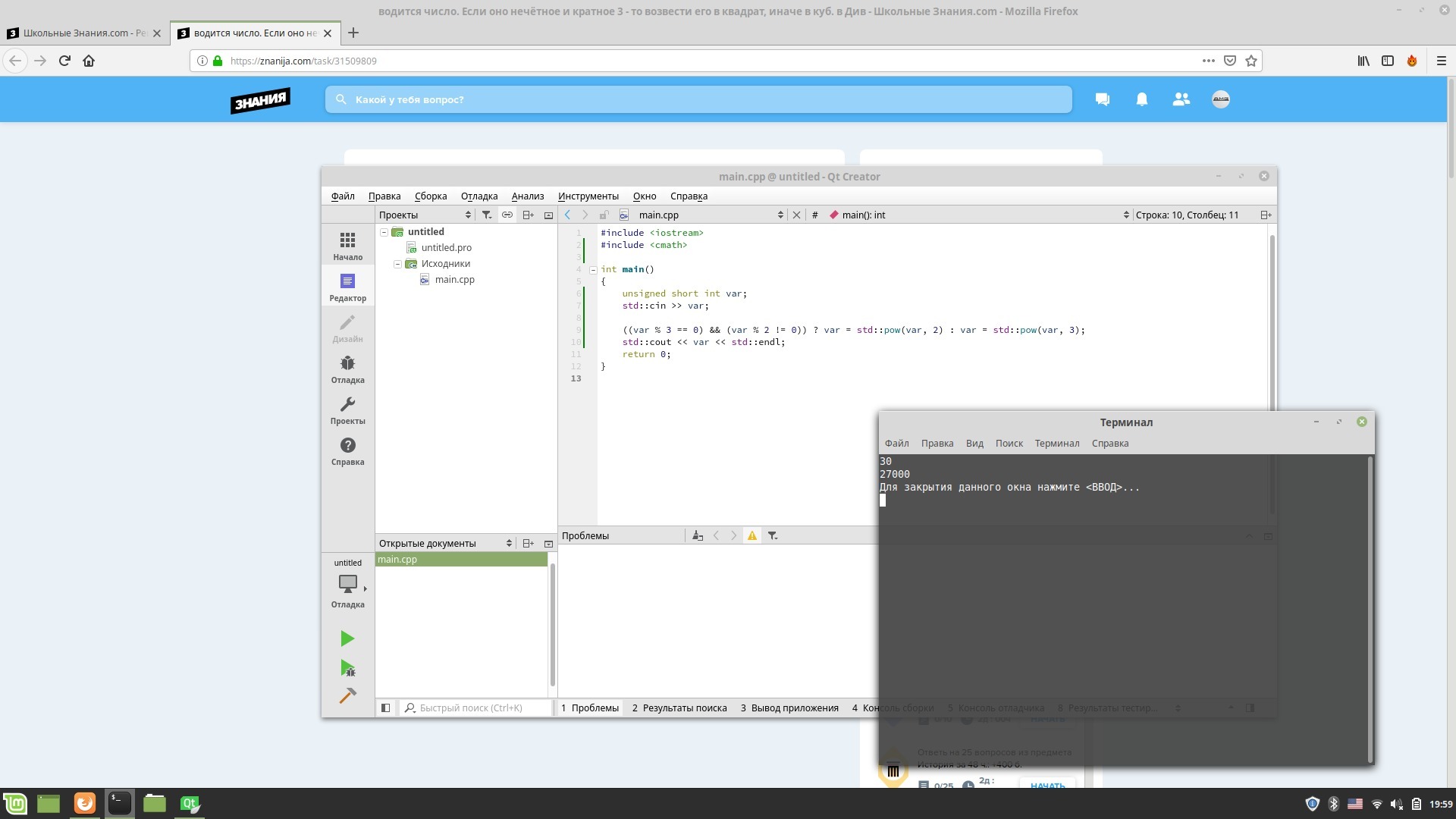Collapse the main() function fold marker

pyautogui.click(x=593, y=269)
